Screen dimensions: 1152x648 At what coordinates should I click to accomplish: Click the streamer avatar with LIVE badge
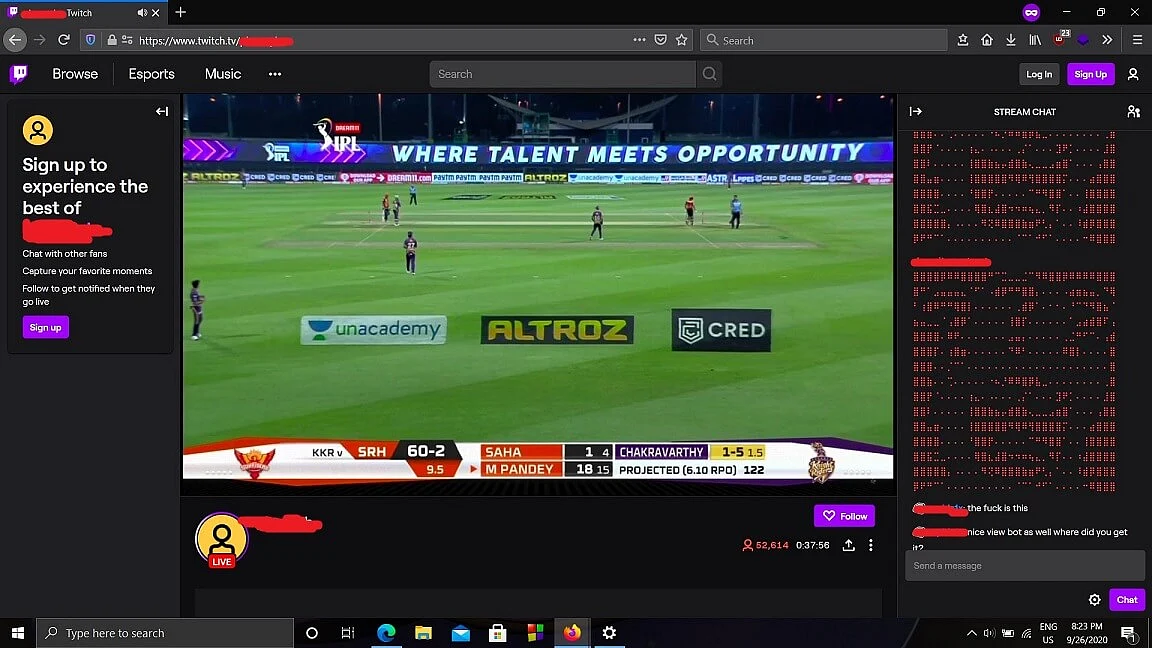(221, 540)
